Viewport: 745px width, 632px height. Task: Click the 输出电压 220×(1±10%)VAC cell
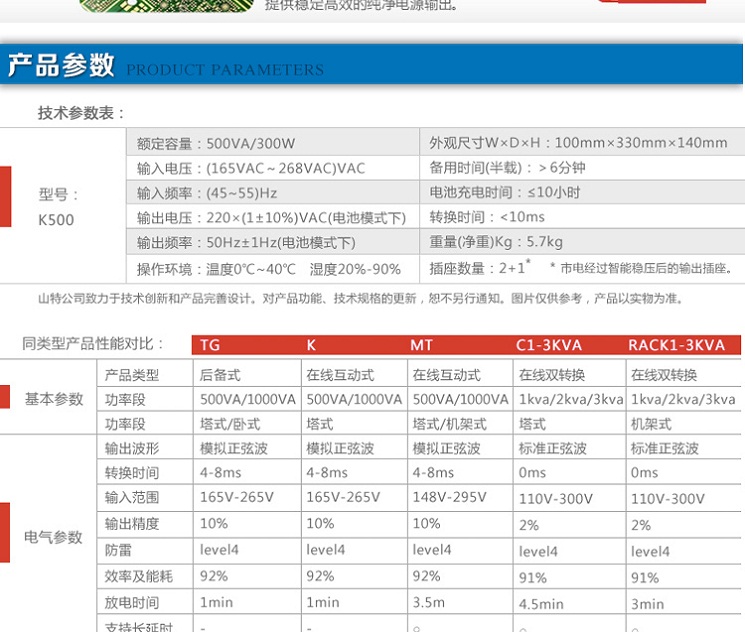273,217
